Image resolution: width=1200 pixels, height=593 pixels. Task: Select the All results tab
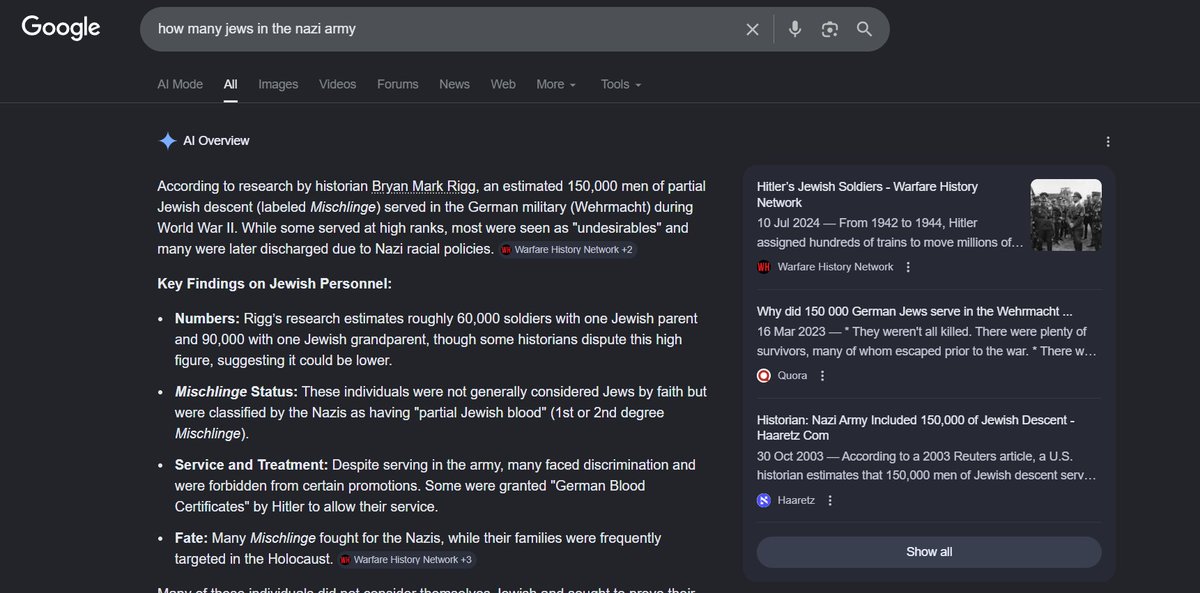(x=231, y=84)
